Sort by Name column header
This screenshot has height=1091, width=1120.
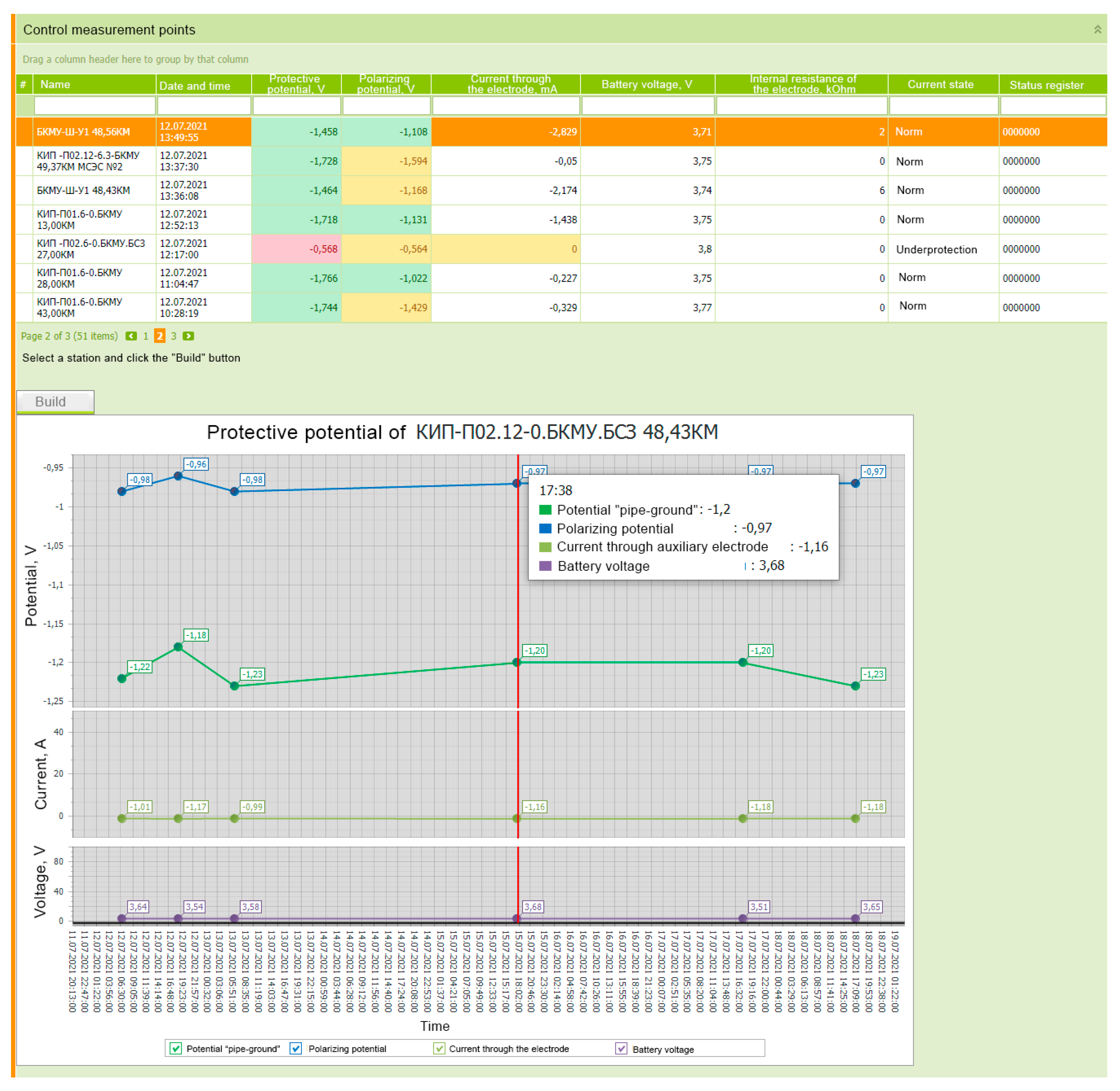coord(55,84)
